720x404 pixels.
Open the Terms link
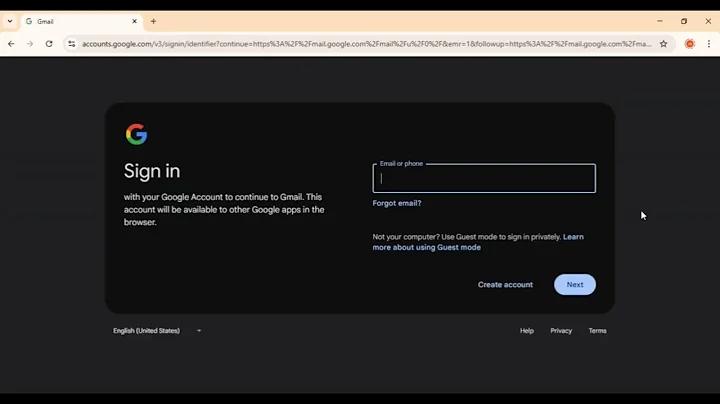point(597,331)
